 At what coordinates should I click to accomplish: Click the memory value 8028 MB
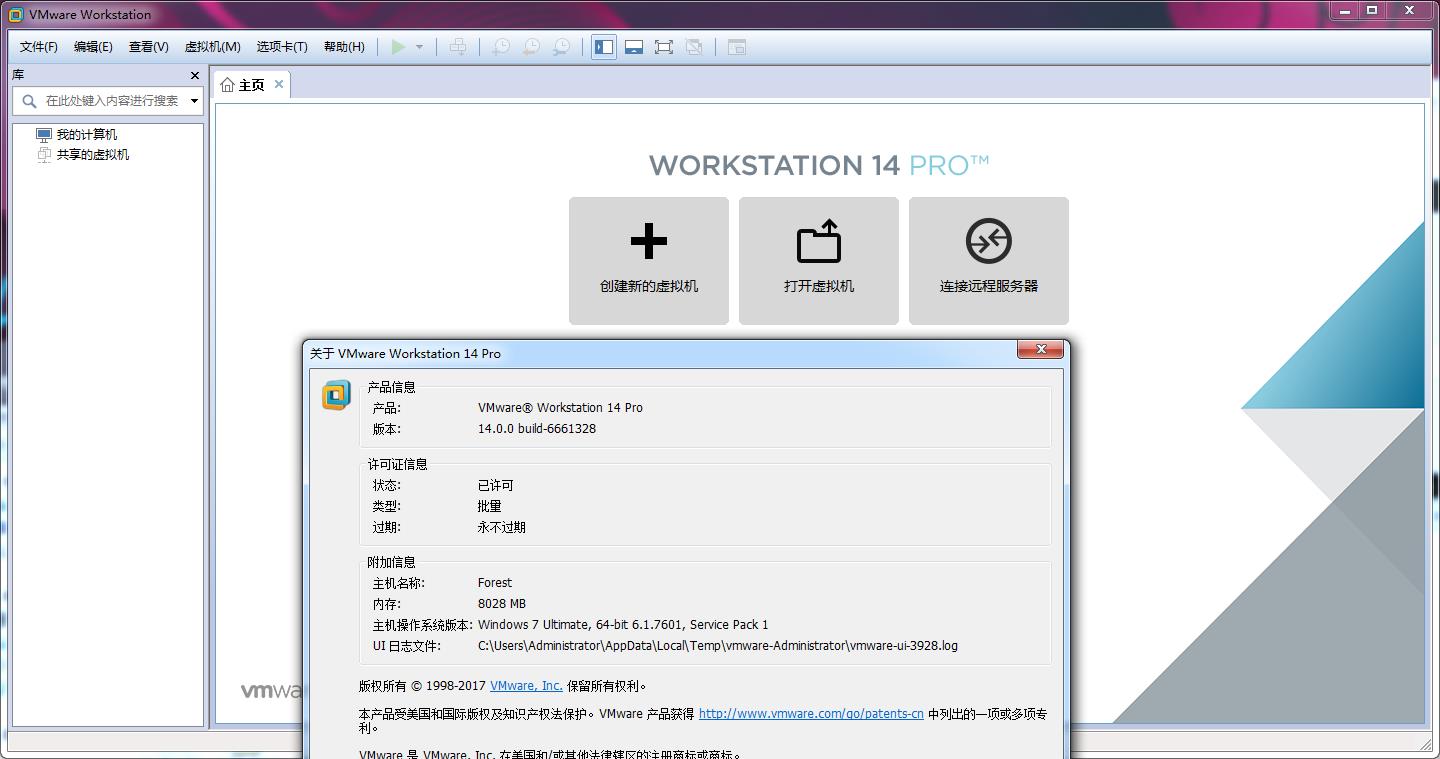[x=502, y=604]
